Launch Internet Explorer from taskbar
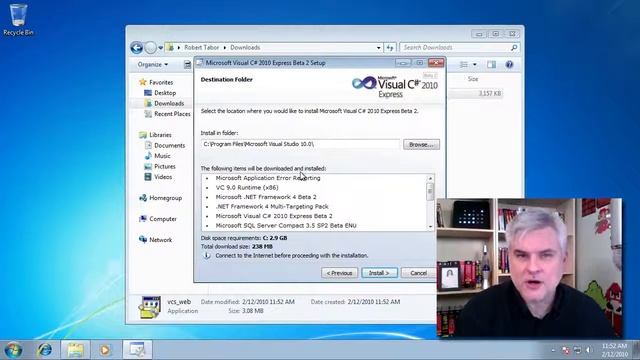 click(44, 350)
